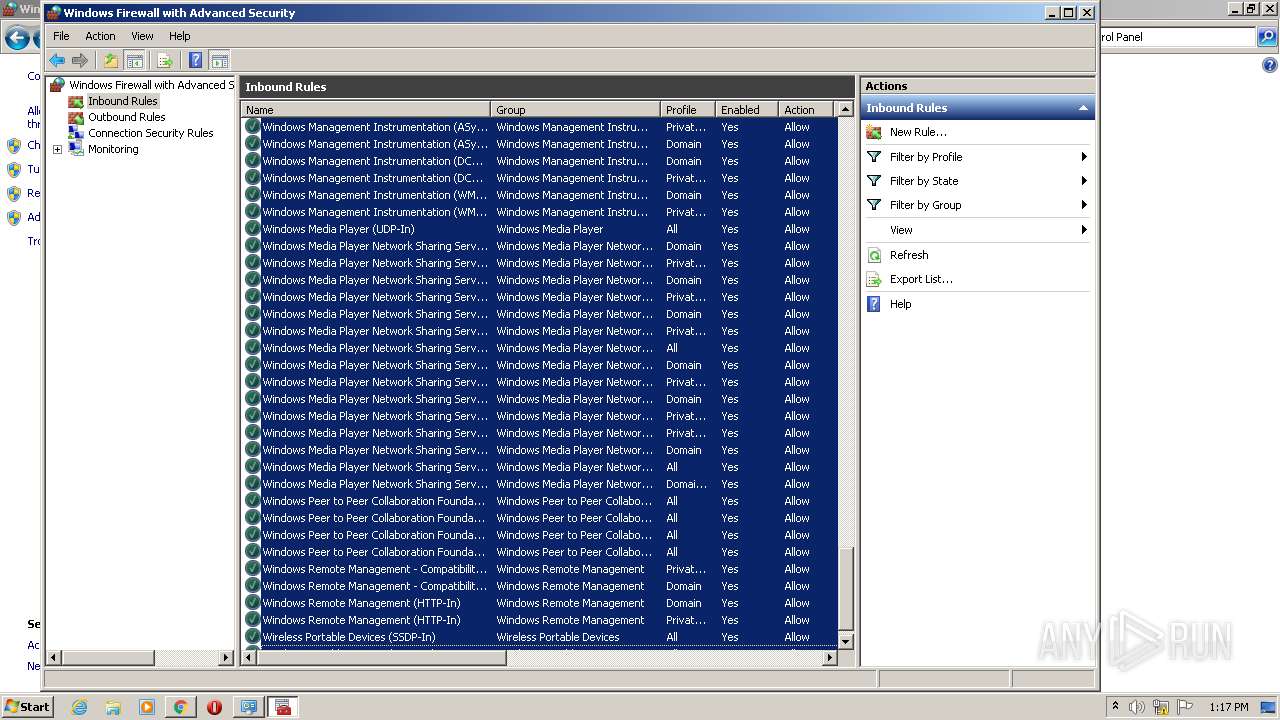Open Google Chrome from the taskbar
This screenshot has height=720, width=1280.
pos(180,707)
